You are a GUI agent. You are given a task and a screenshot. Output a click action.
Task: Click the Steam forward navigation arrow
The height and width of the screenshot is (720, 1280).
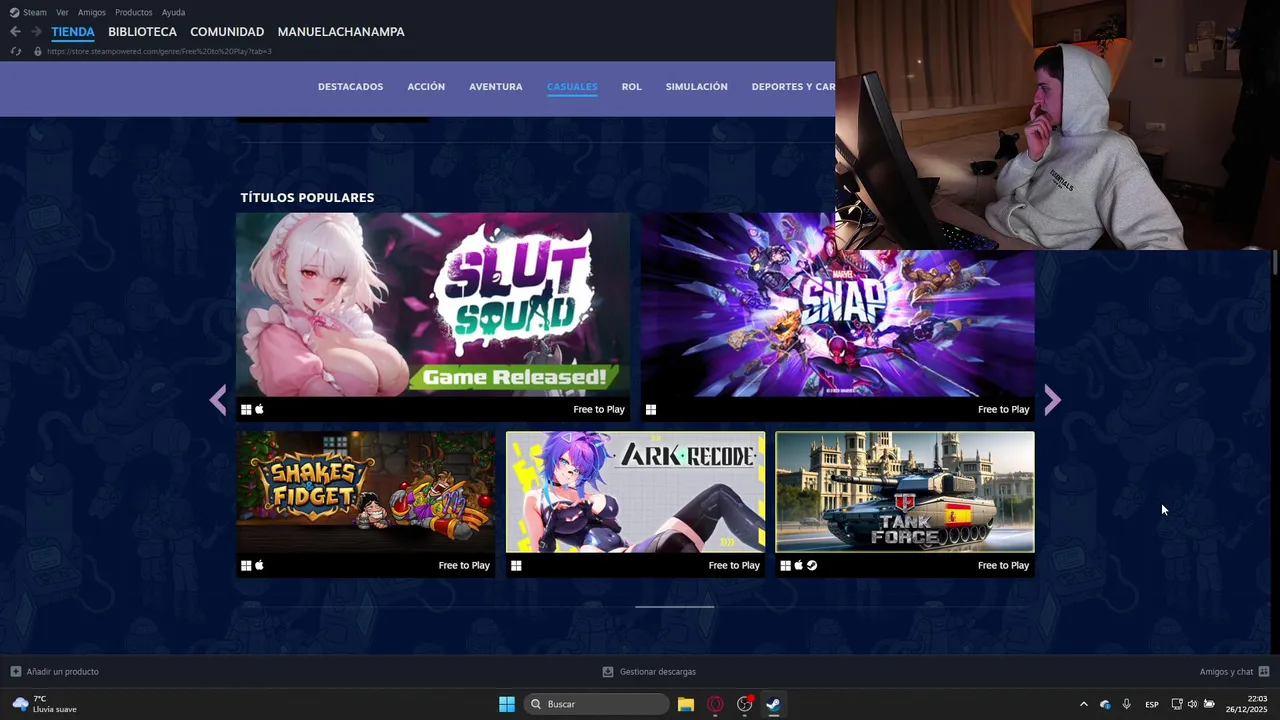36,32
